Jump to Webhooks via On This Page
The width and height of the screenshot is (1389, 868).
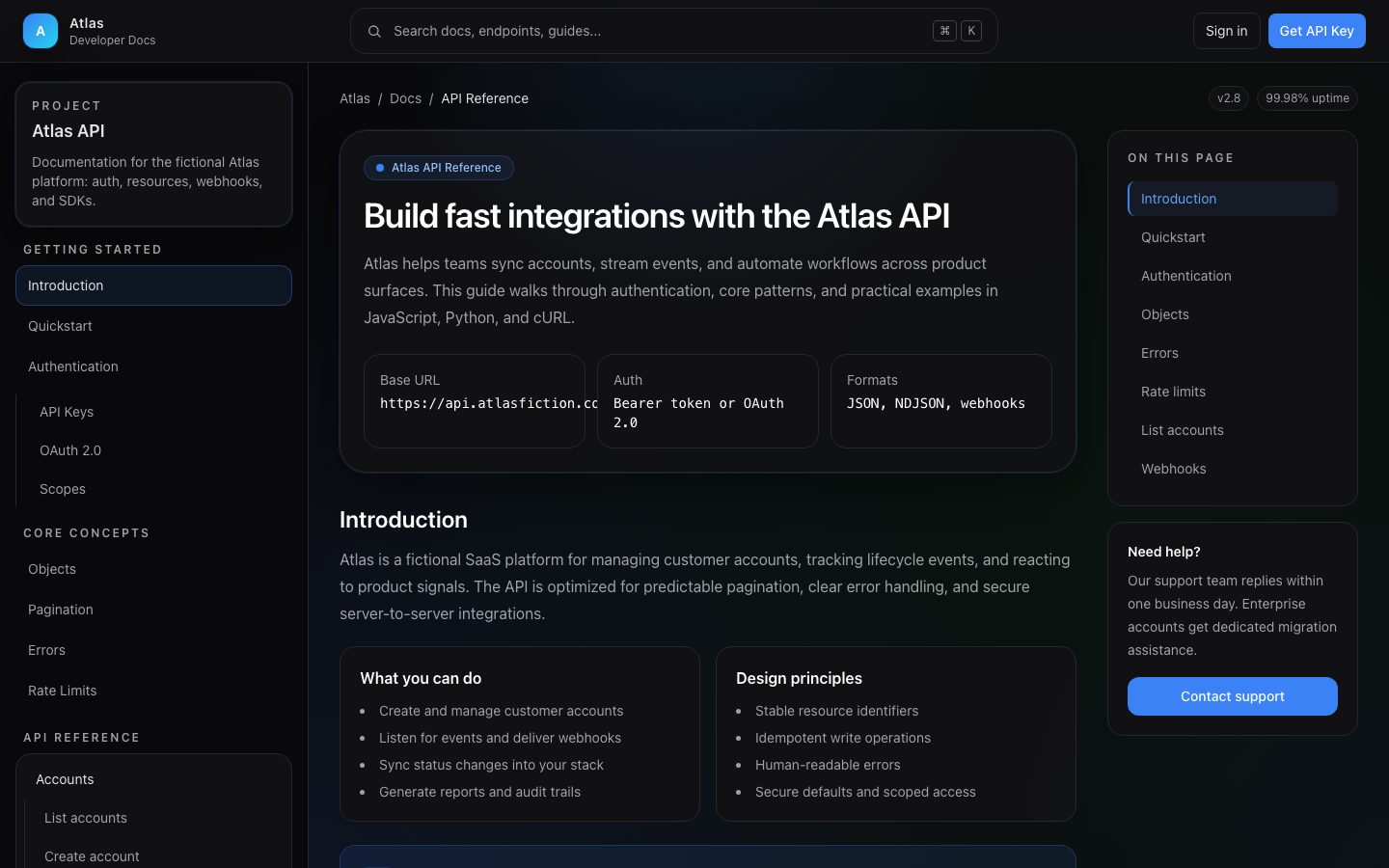click(1174, 469)
